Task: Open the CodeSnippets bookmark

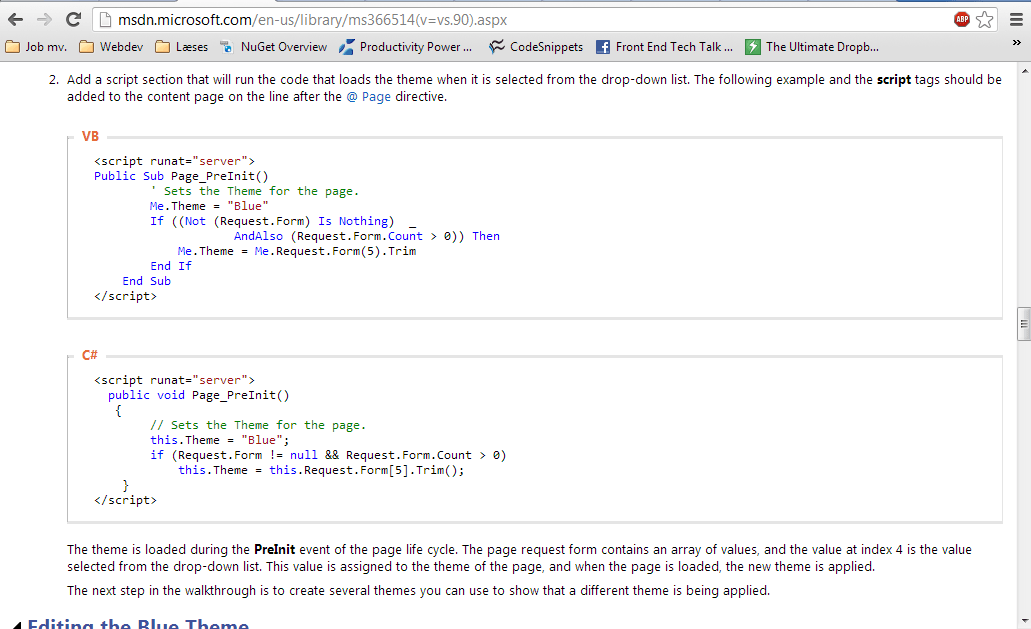Action: click(536, 47)
